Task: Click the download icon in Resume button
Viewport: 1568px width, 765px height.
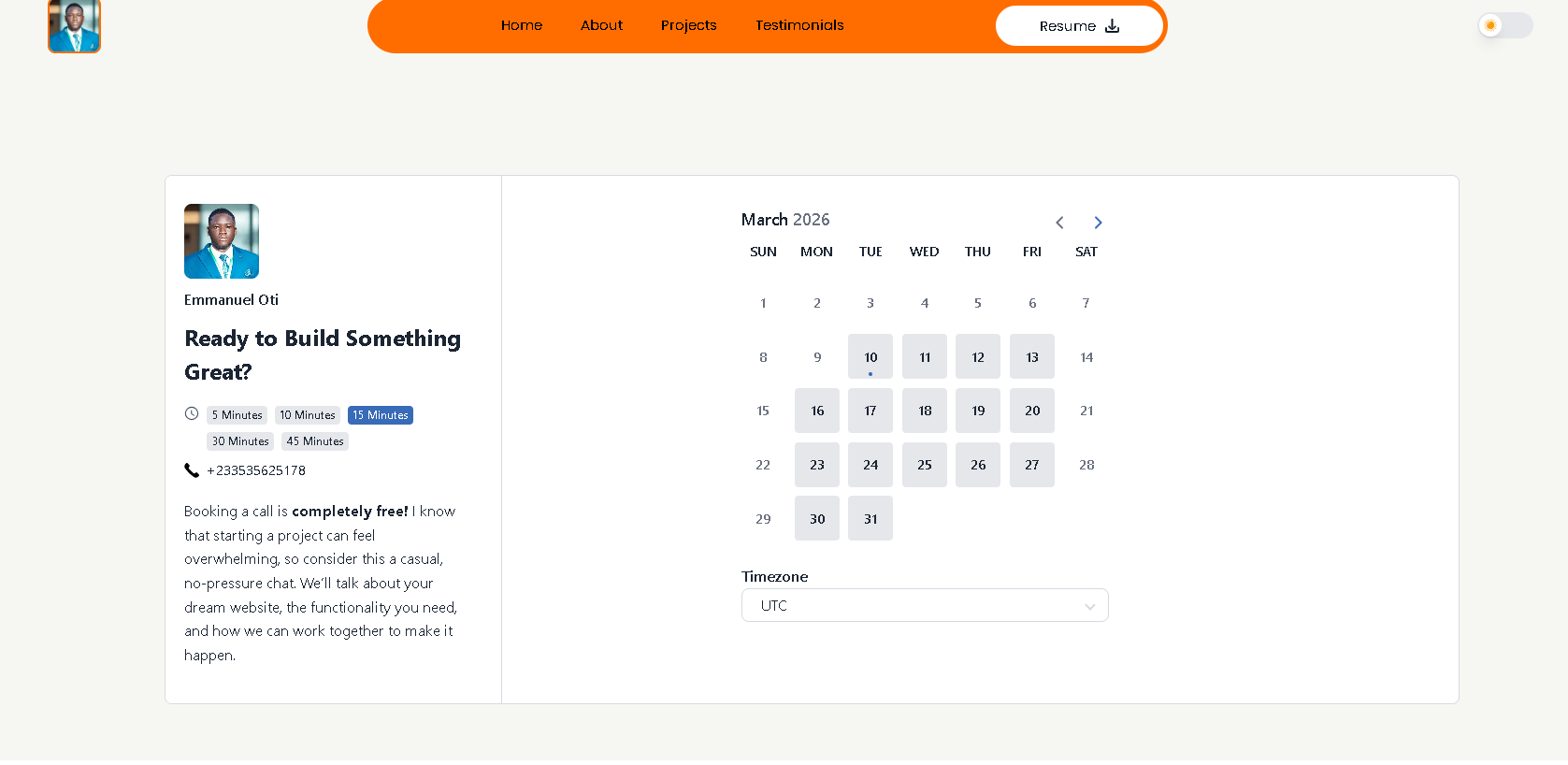Action: (1112, 26)
